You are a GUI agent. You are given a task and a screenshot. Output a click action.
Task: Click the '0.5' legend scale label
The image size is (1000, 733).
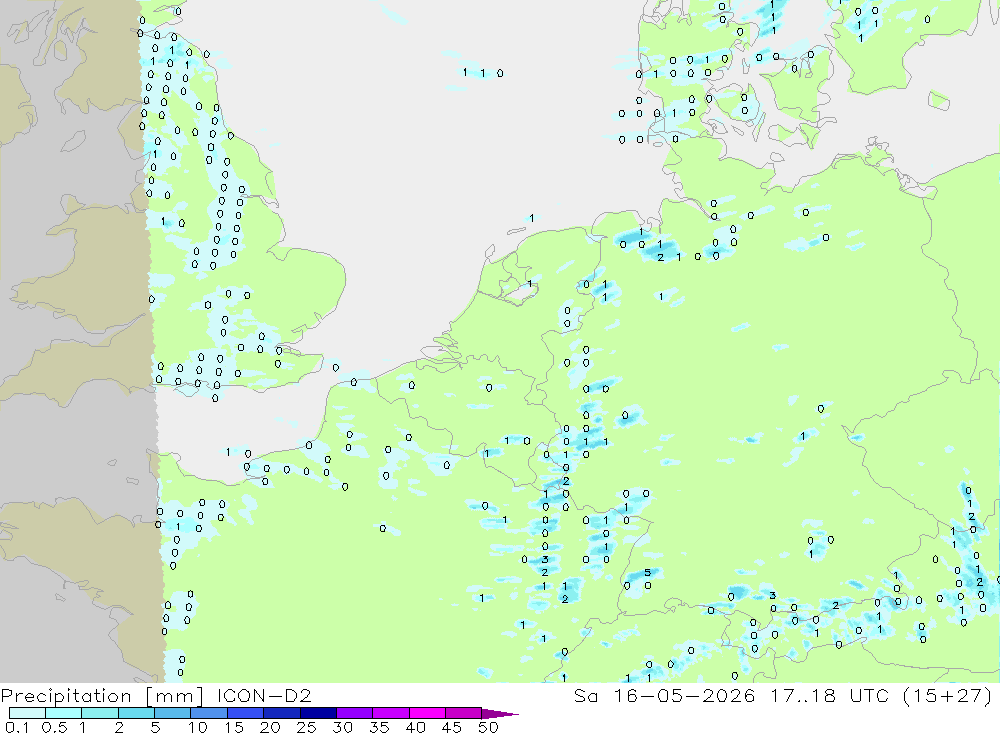[54, 727]
